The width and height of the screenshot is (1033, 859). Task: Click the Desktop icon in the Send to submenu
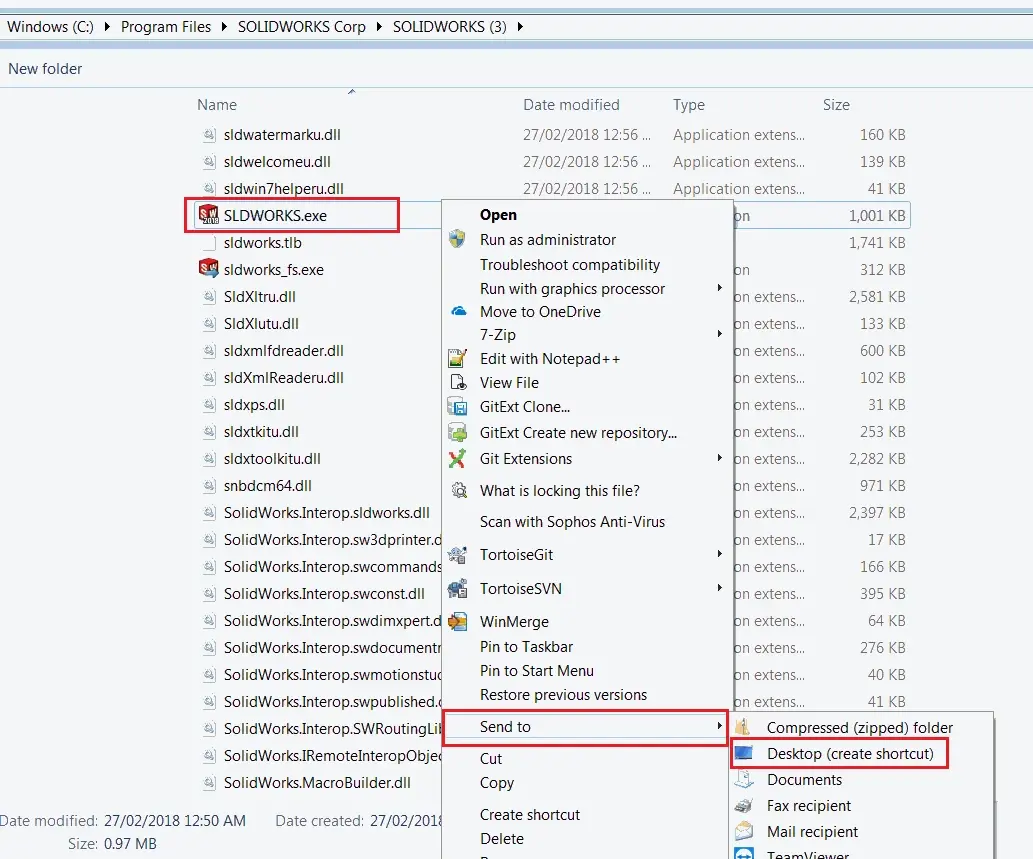point(744,753)
